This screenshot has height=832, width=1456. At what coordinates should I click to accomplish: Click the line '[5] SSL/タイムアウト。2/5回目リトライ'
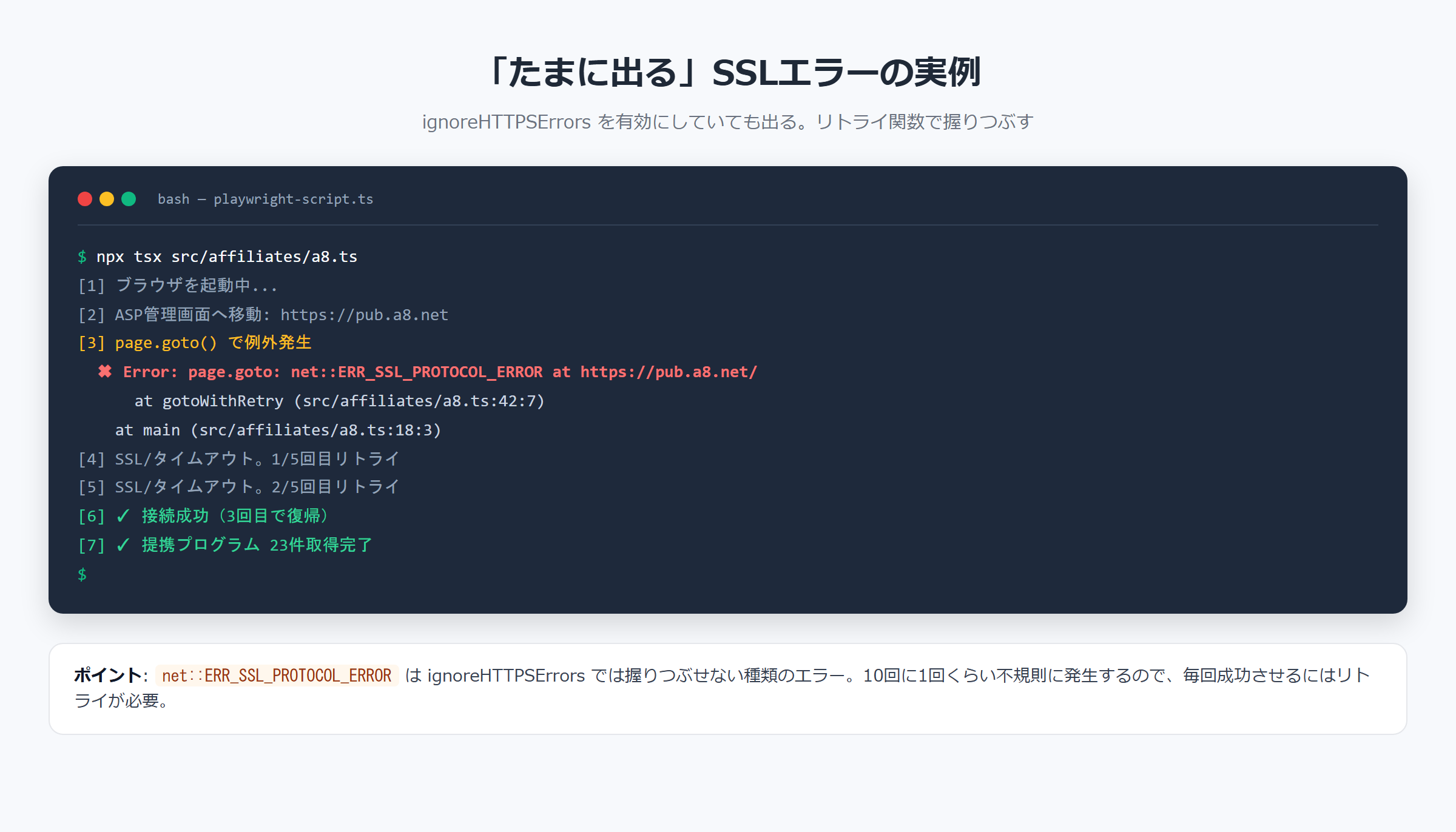(x=238, y=487)
